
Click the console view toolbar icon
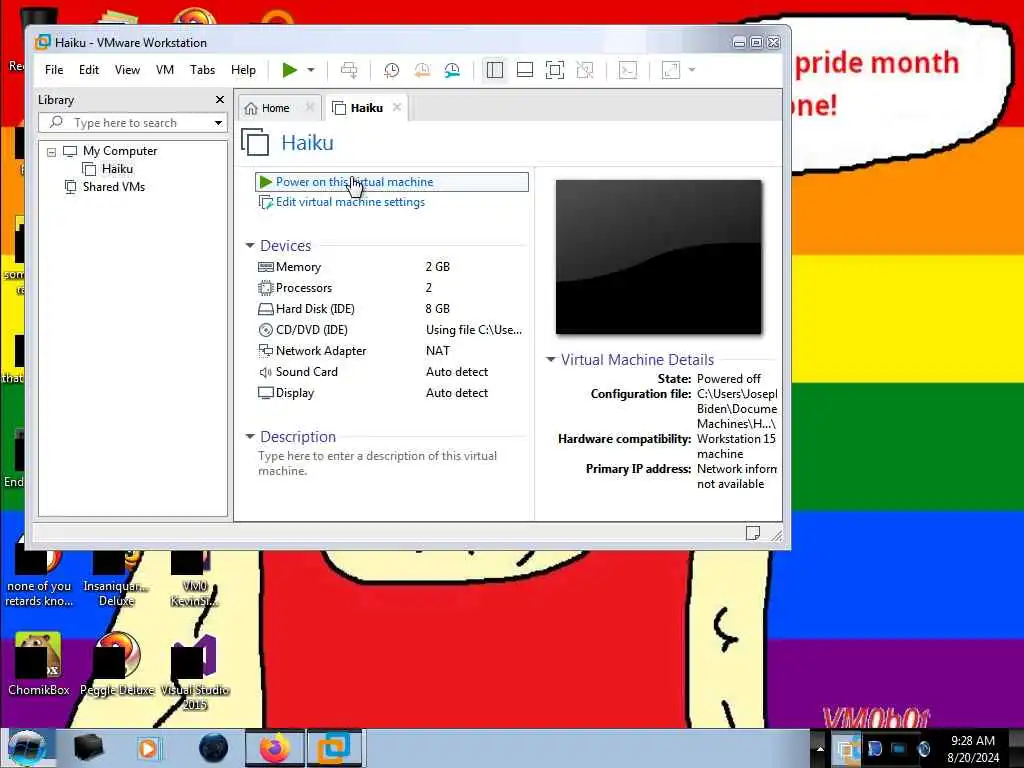628,70
